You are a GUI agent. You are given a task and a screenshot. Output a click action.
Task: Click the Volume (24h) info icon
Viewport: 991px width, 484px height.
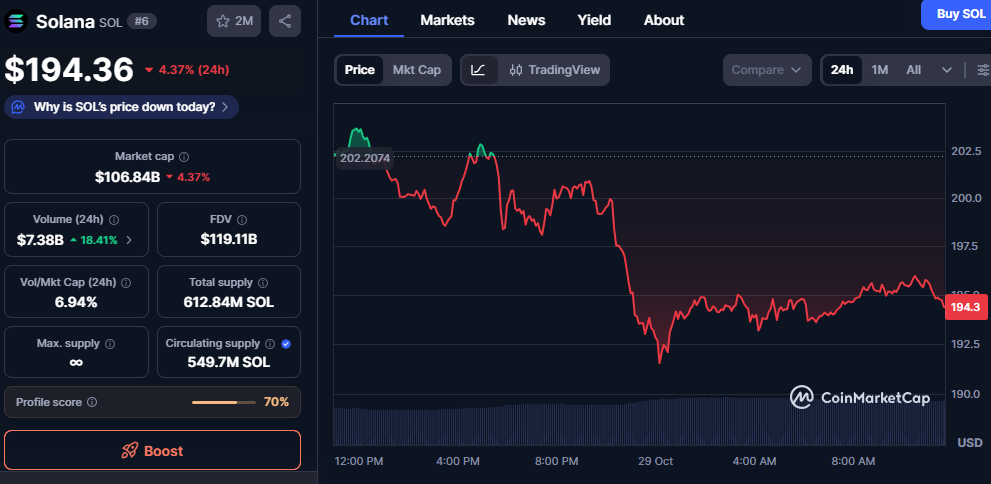[114, 220]
